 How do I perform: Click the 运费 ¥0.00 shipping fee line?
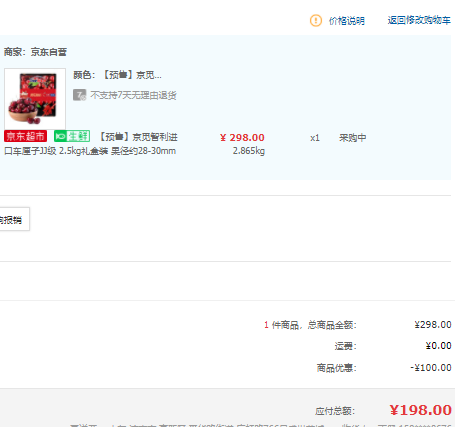pos(393,346)
